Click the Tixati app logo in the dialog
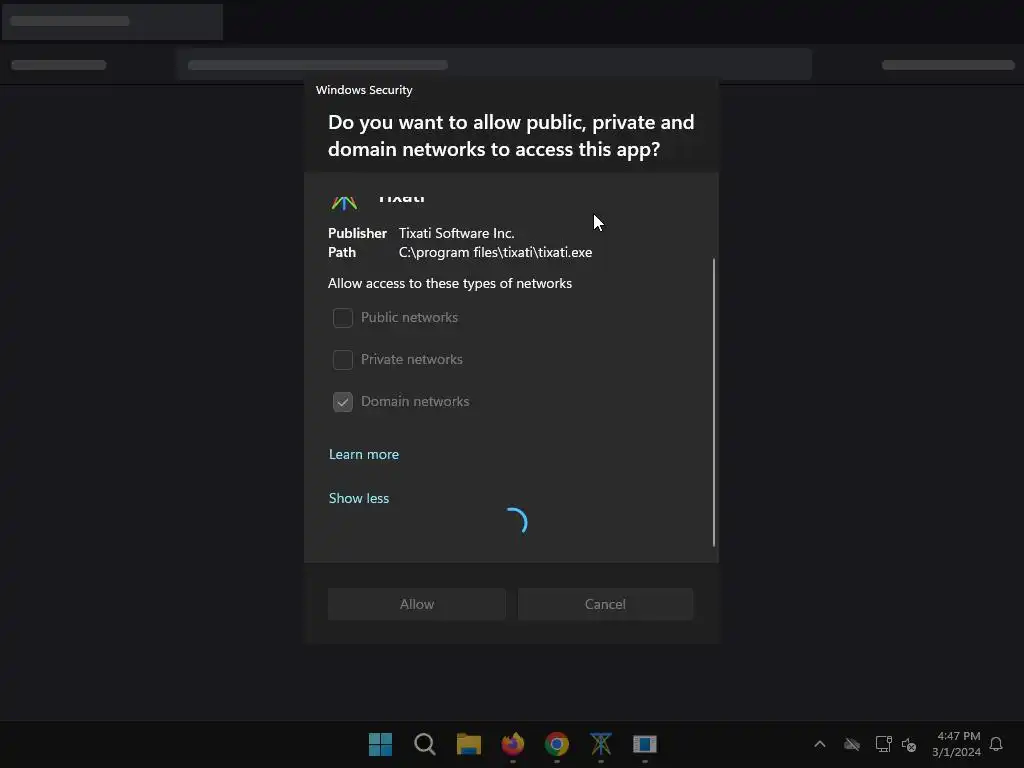Image resolution: width=1024 pixels, height=768 pixels. 344,203
